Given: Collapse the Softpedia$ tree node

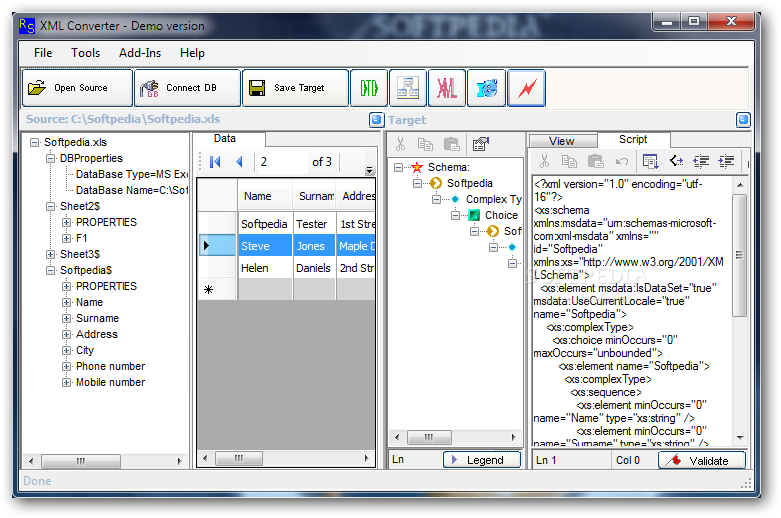Looking at the screenshot, I should (50, 270).
